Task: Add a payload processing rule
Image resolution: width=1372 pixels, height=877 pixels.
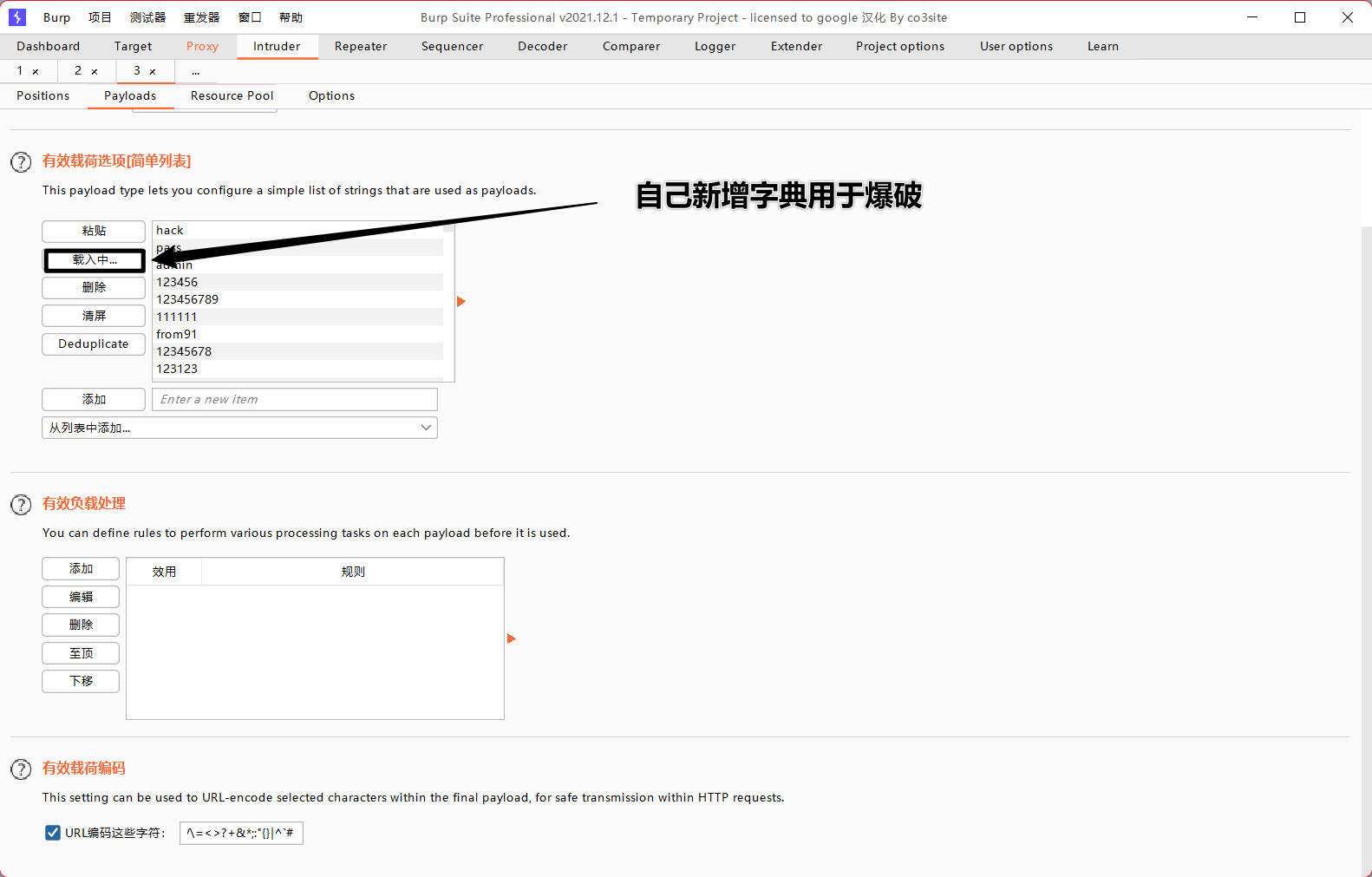Action: [81, 568]
